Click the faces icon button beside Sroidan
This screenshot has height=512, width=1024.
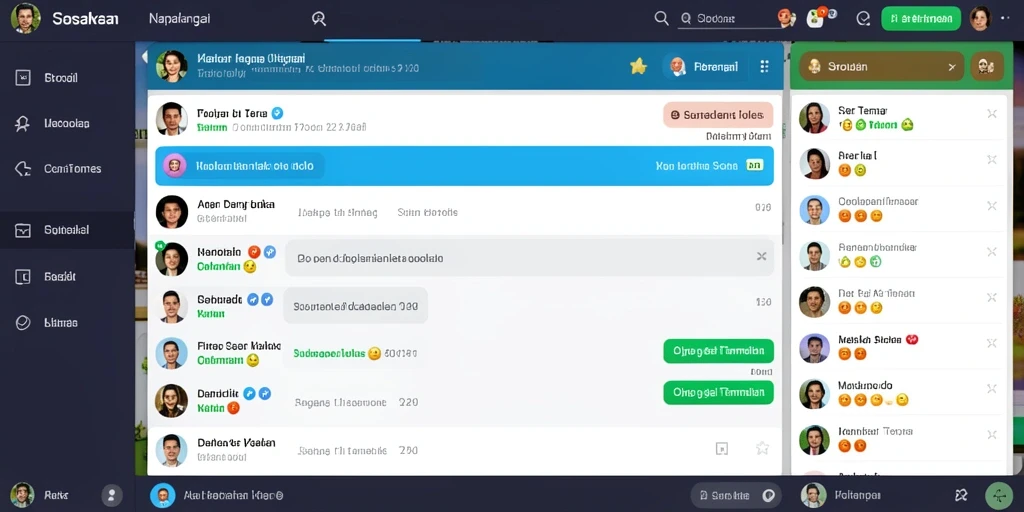[987, 66]
